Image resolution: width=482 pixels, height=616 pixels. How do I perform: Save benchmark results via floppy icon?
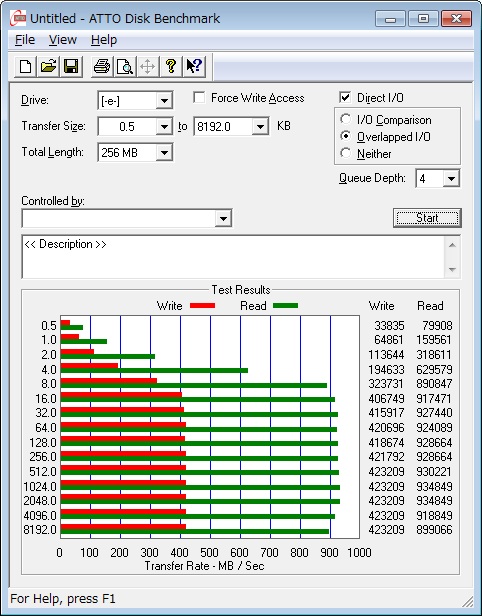click(x=71, y=66)
